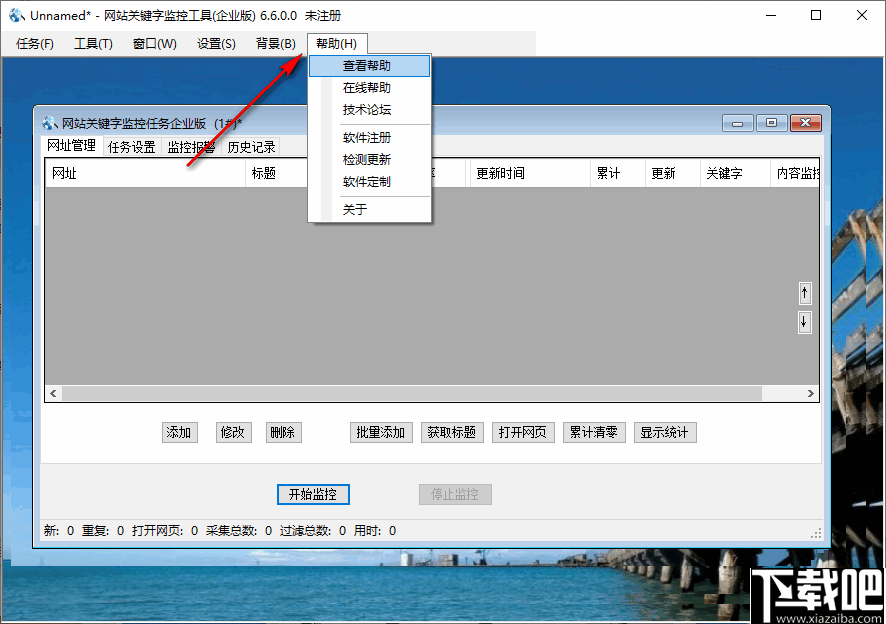Click the up arrow beside the URL list

click(x=804, y=293)
